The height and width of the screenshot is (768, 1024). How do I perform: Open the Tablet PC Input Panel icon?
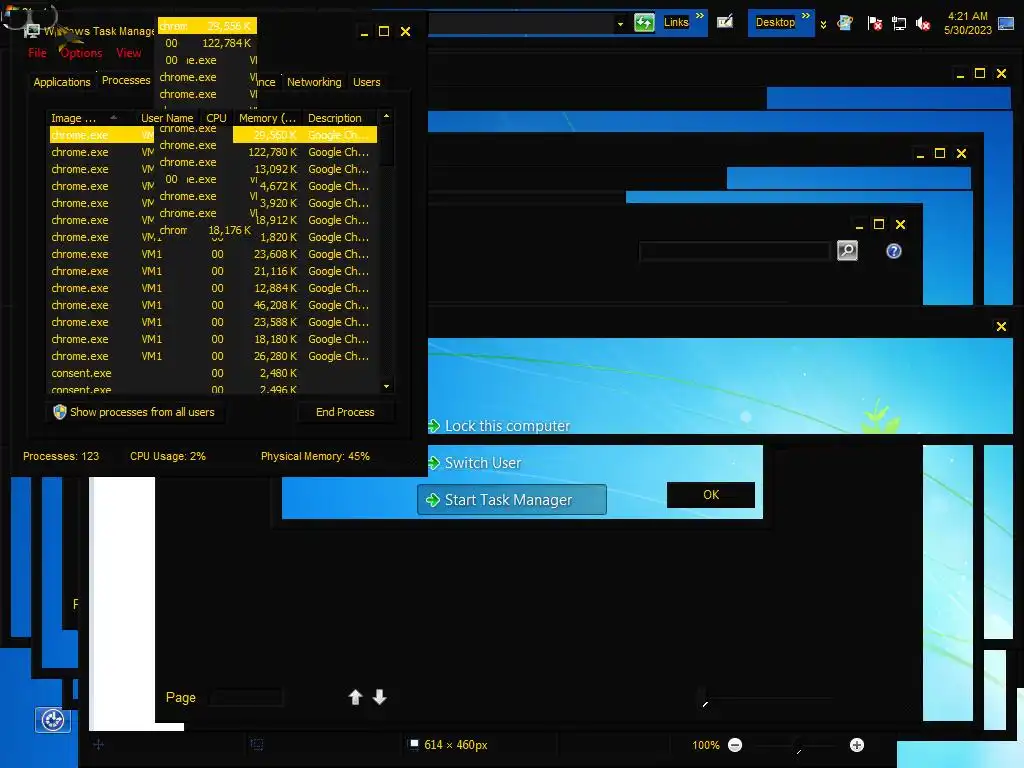[x=725, y=22]
